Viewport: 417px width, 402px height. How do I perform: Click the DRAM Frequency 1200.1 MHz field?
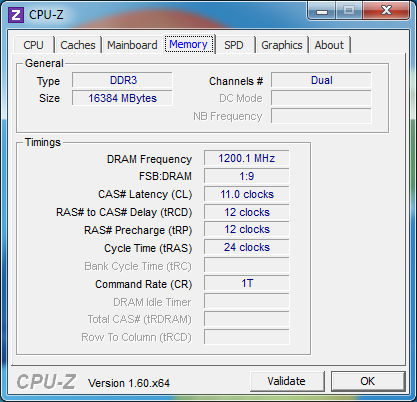pos(247,158)
